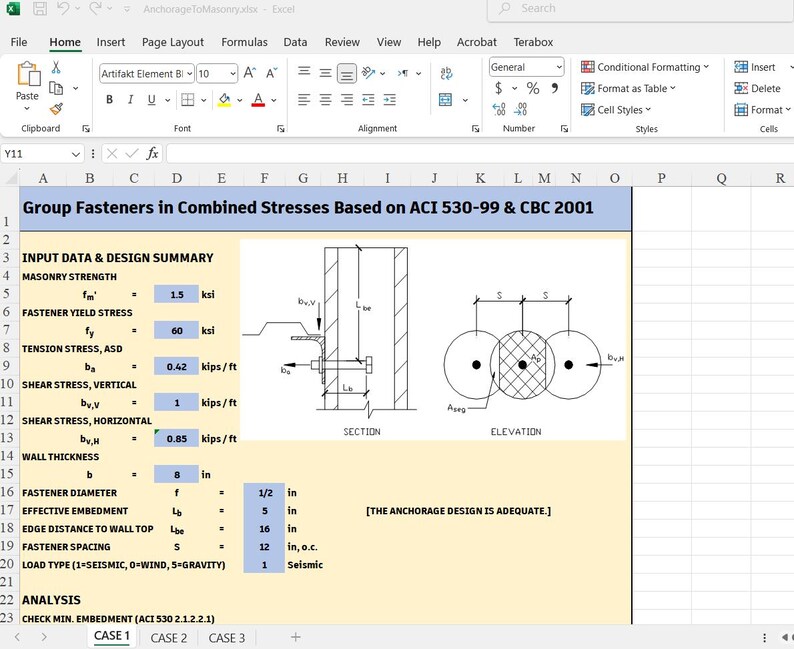Open Cell Styles menu
This screenshot has height=649, width=794.
coord(616,110)
